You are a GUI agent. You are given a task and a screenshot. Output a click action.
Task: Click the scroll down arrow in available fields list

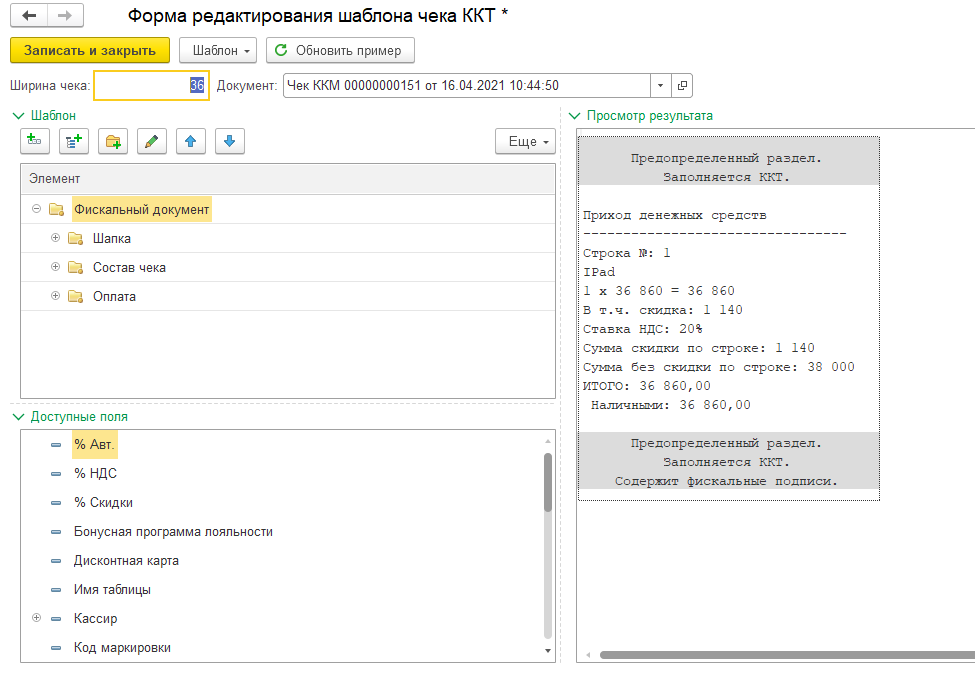pyautogui.click(x=548, y=651)
